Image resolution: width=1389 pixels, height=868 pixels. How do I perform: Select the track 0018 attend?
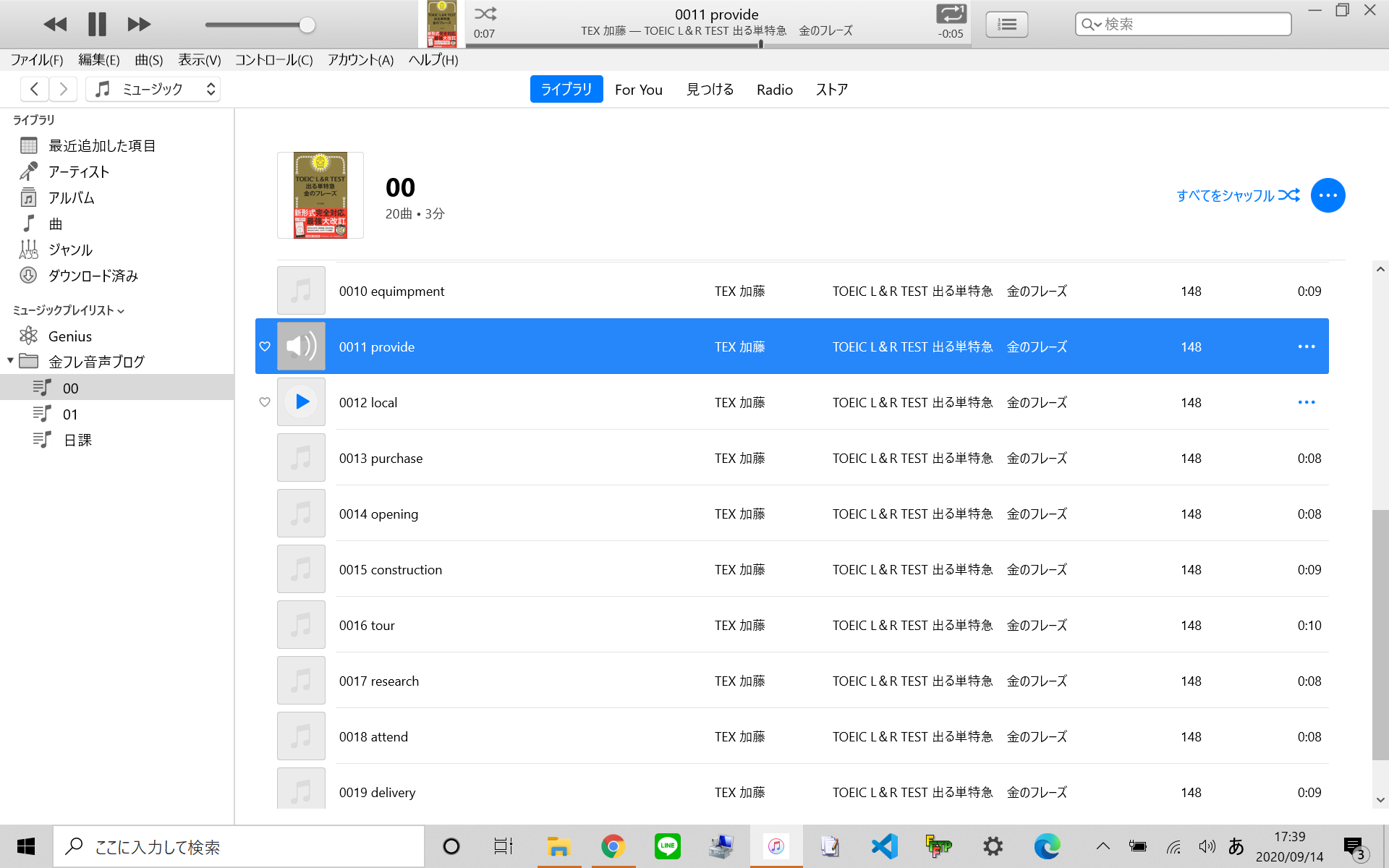click(792, 736)
